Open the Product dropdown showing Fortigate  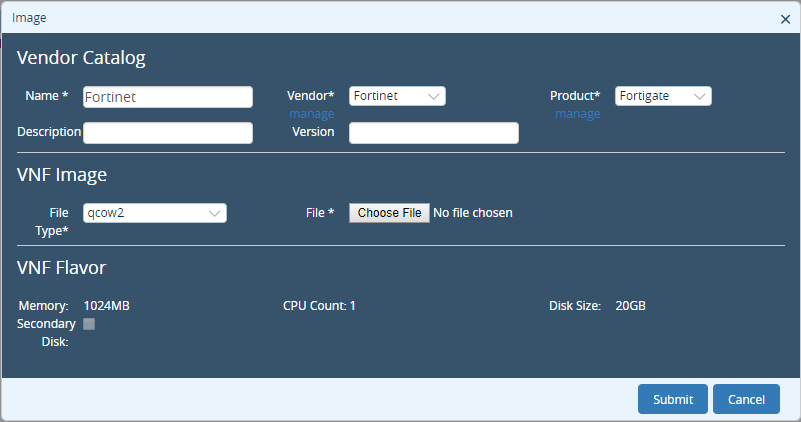click(x=663, y=96)
